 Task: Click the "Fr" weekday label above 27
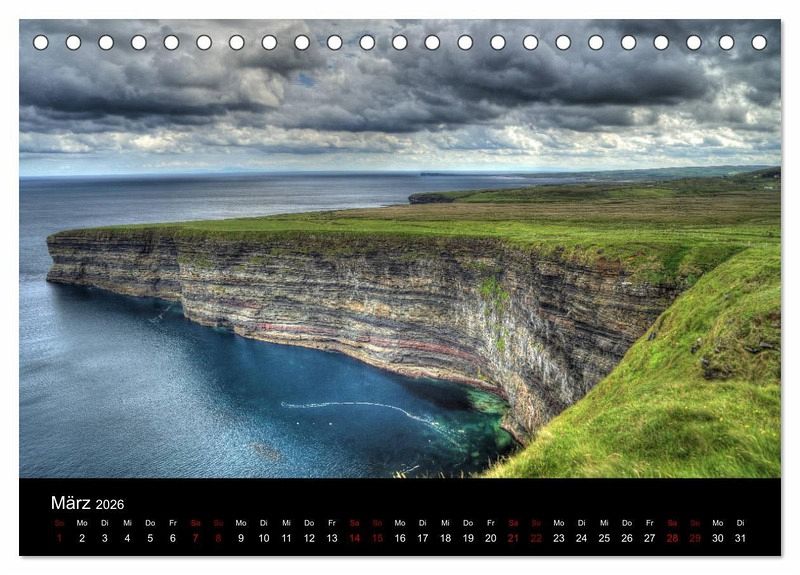(x=649, y=523)
